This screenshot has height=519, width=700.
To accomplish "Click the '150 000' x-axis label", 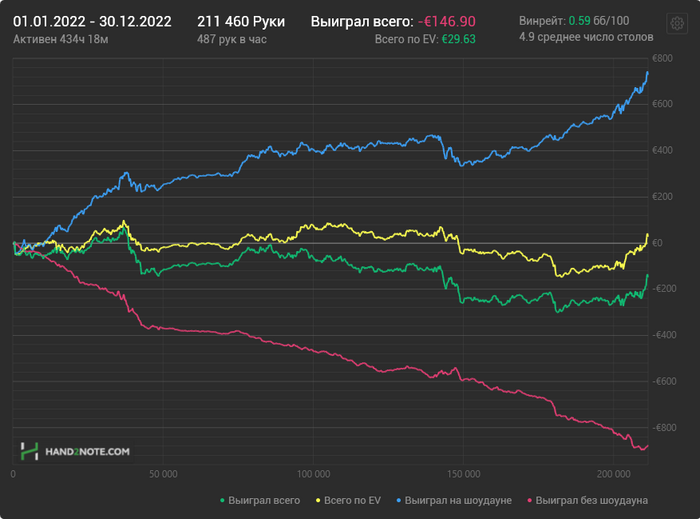I will tap(463, 474).
